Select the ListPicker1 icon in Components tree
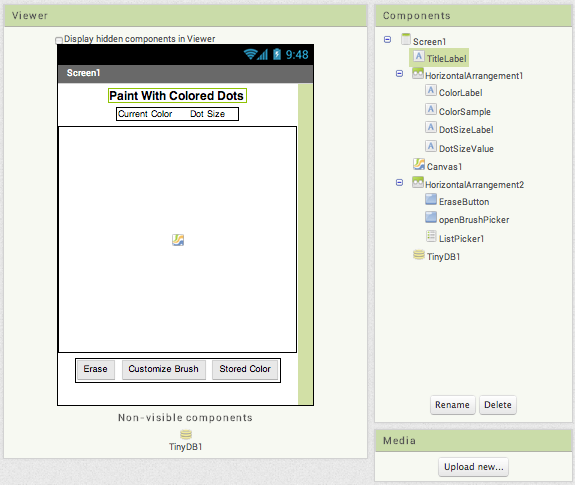 coord(431,236)
